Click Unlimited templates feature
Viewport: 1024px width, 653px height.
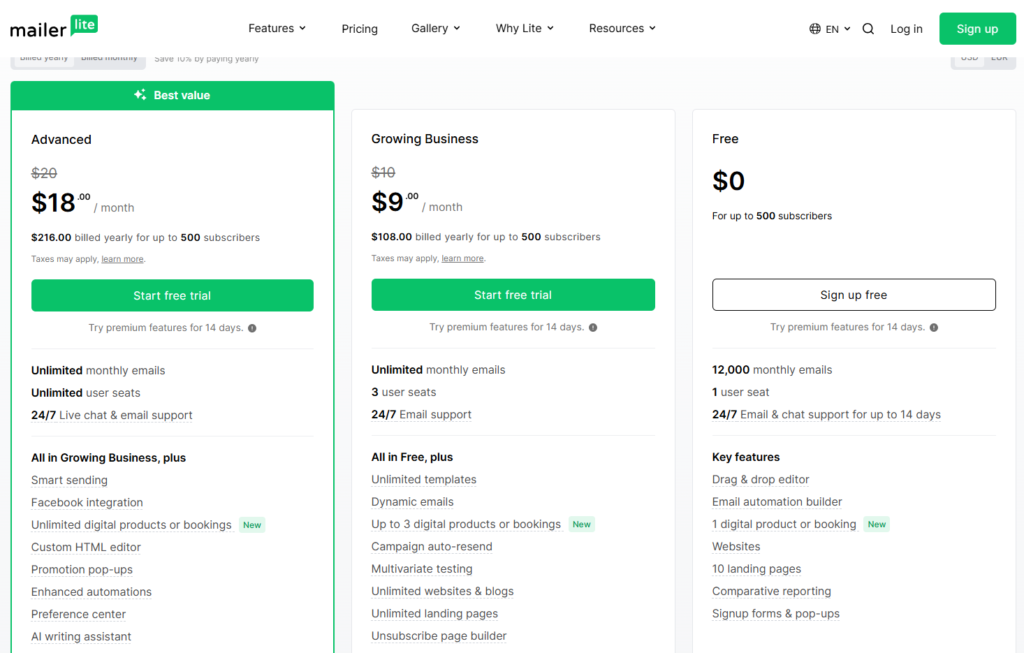[424, 479]
